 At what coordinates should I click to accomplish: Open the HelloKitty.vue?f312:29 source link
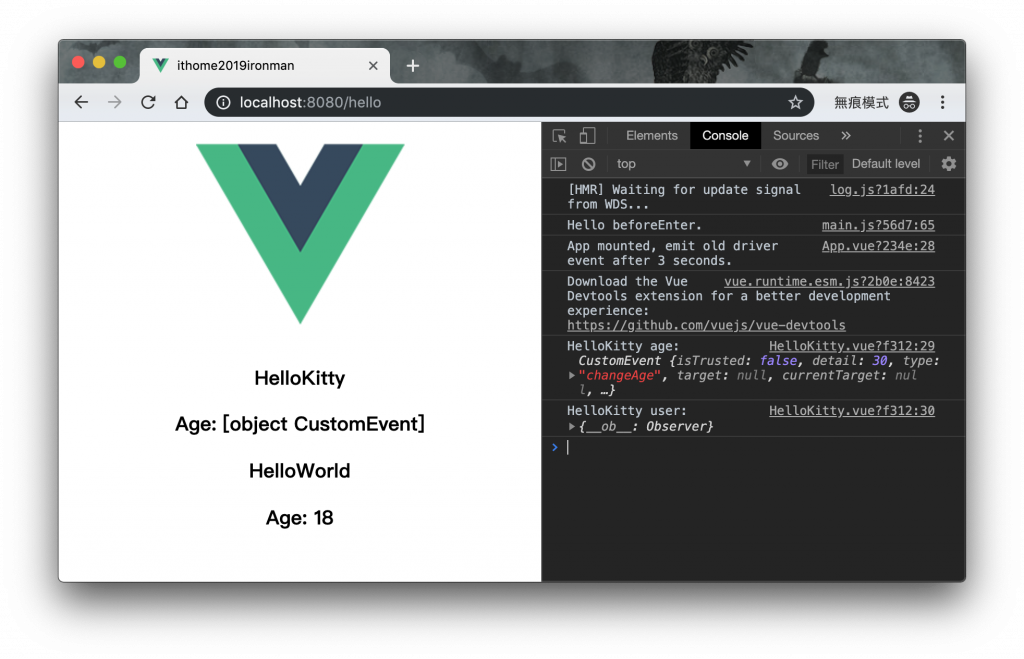pos(852,346)
